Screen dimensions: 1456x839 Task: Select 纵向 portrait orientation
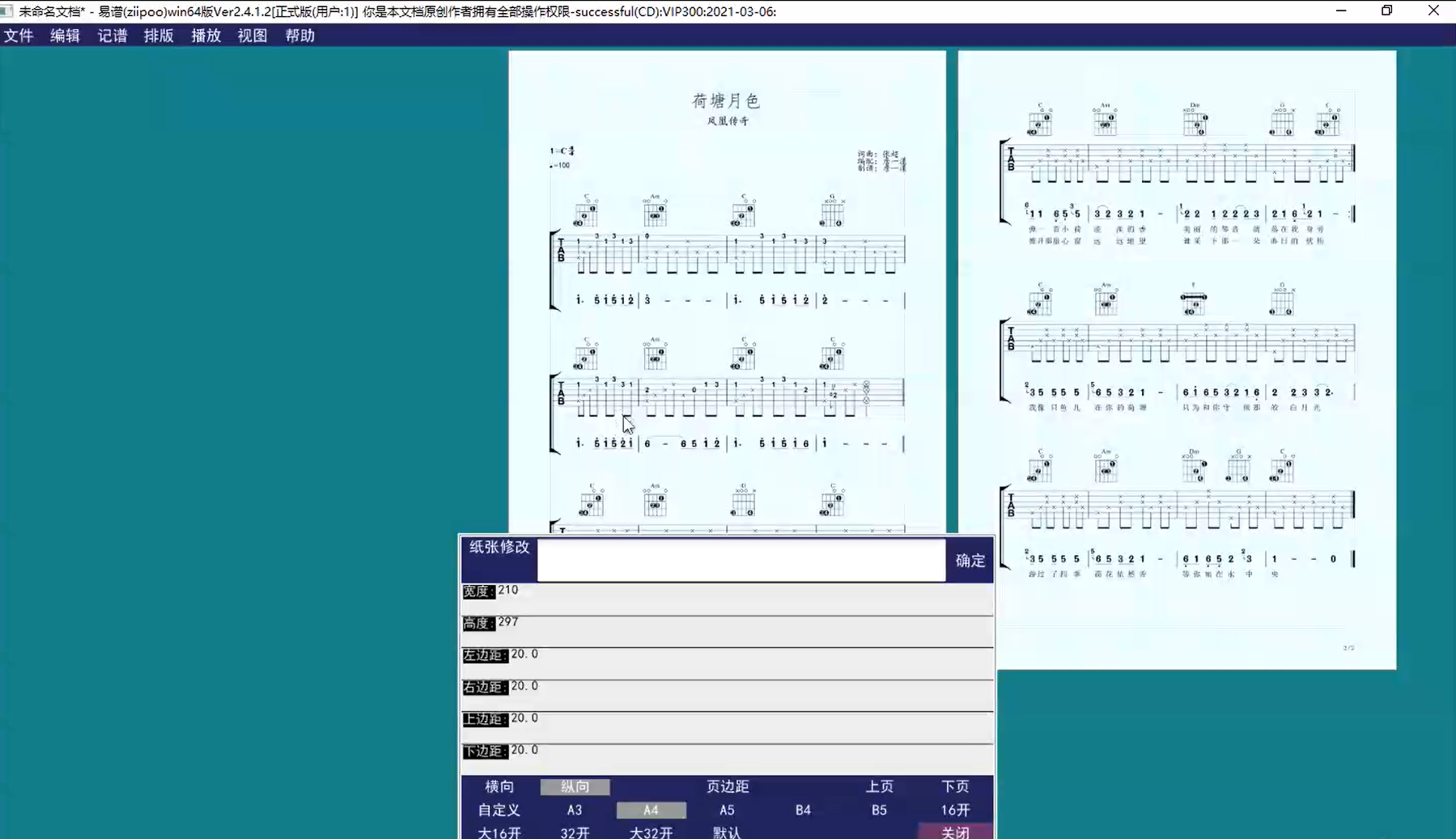[575, 786]
